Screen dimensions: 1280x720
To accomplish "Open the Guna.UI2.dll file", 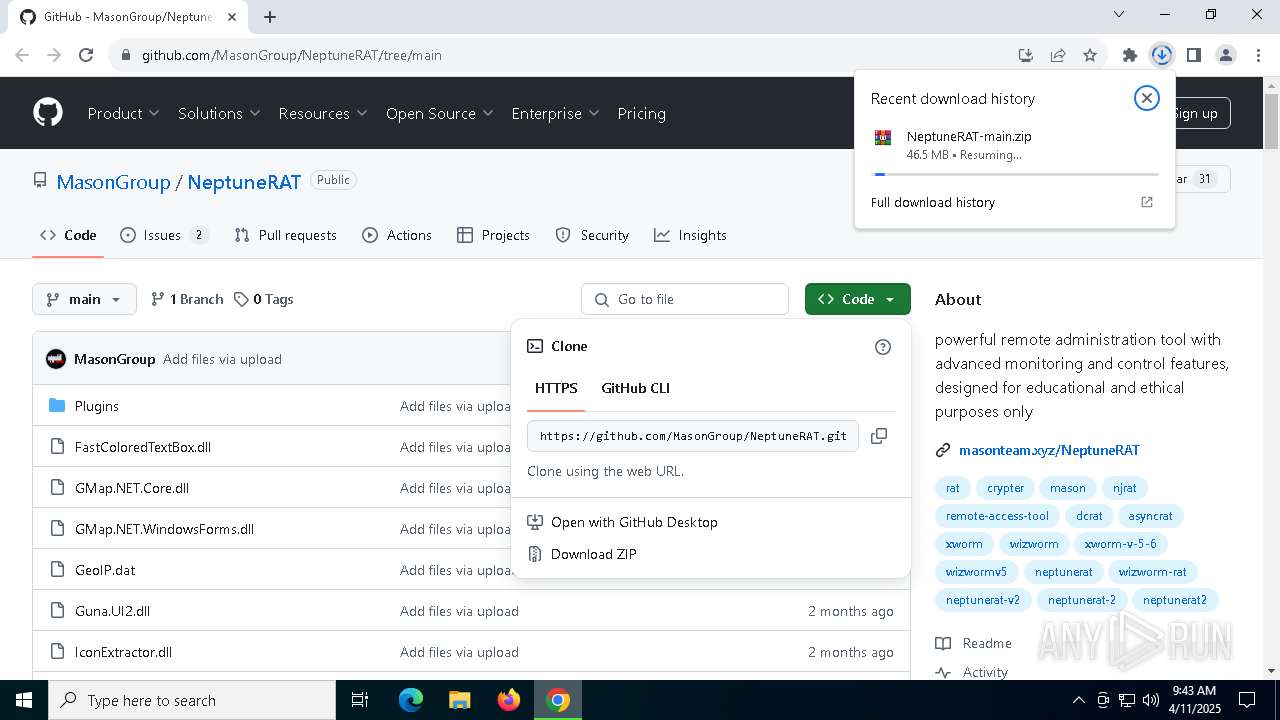I will coord(112,611).
